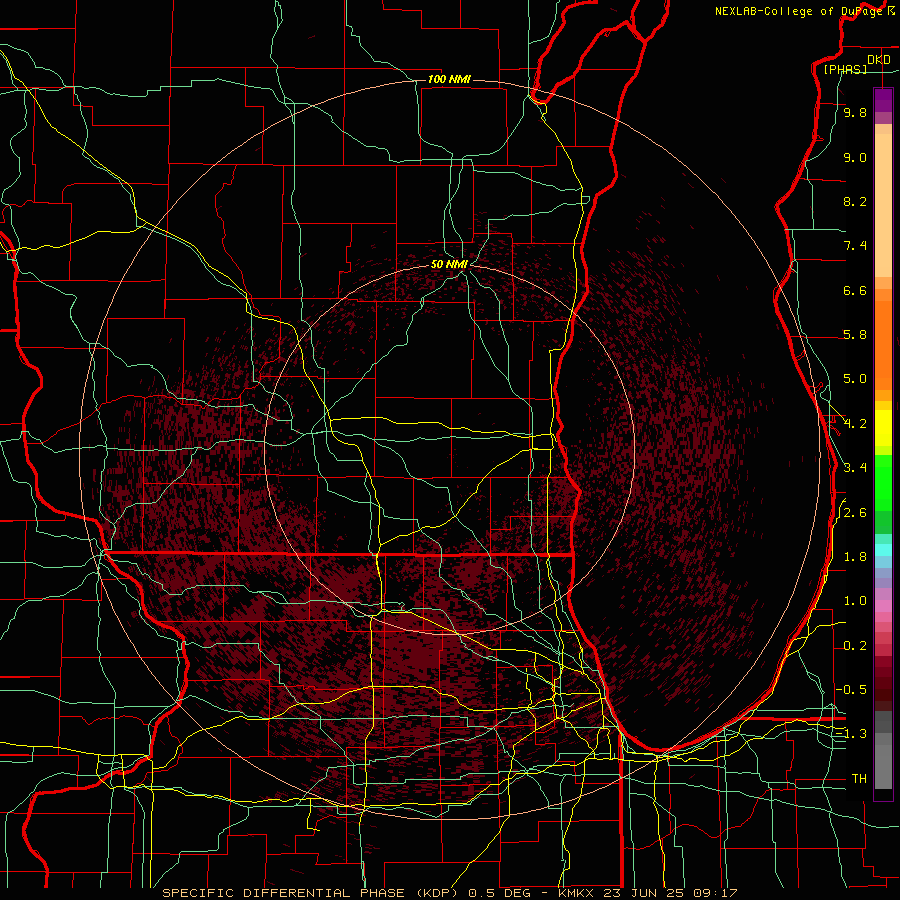This screenshot has width=900, height=900.
Task: Click the -1.3 legend value
Action: [x=851, y=734]
